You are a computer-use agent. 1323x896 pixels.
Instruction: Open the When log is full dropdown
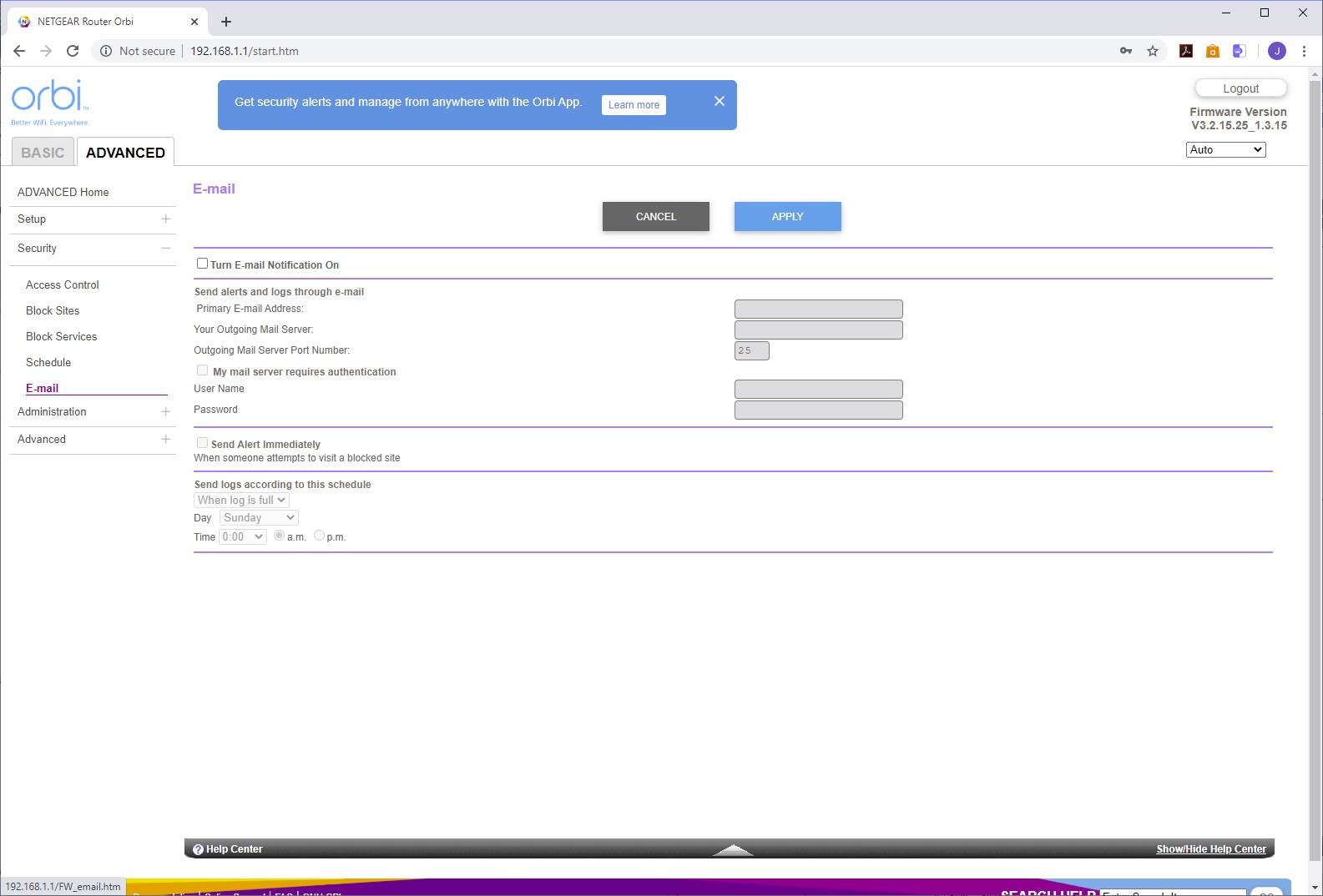tap(242, 500)
